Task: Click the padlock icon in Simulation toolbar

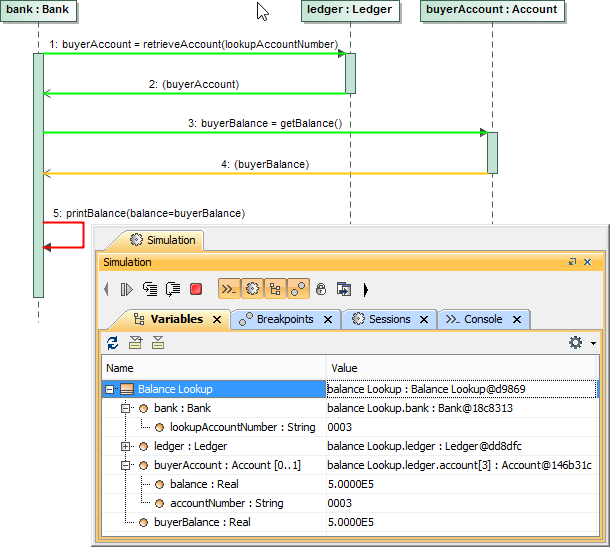Action: pos(321,289)
